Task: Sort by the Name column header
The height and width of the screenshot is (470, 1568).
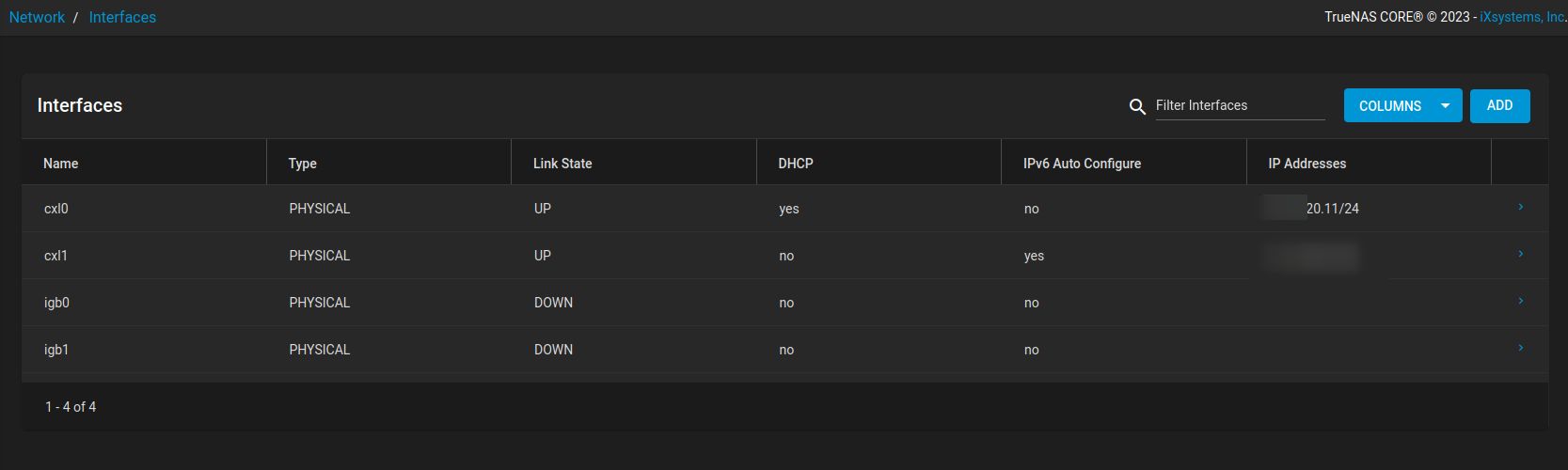Action: (60, 164)
